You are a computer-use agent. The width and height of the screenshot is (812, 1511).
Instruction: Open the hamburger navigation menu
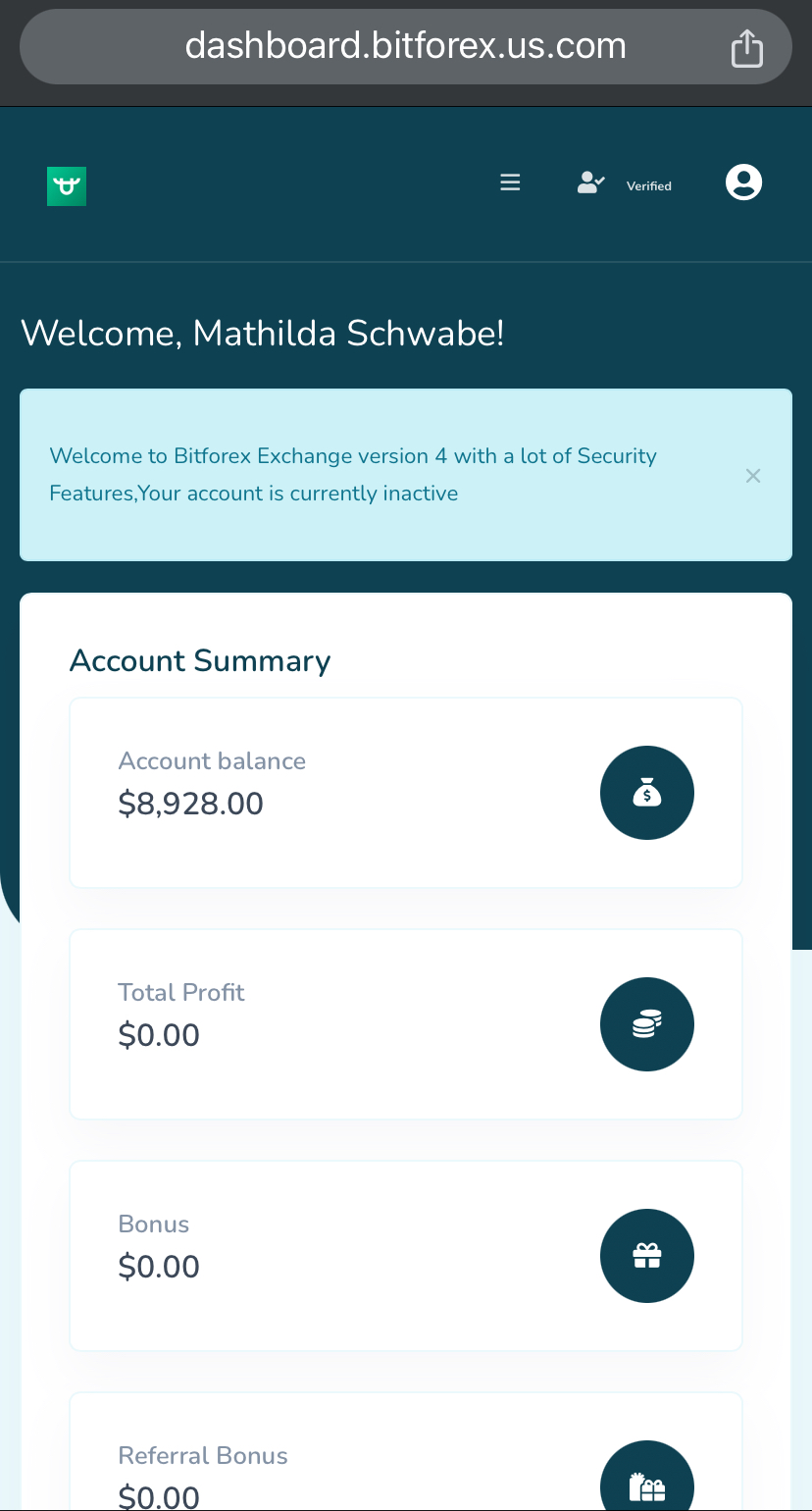510,182
